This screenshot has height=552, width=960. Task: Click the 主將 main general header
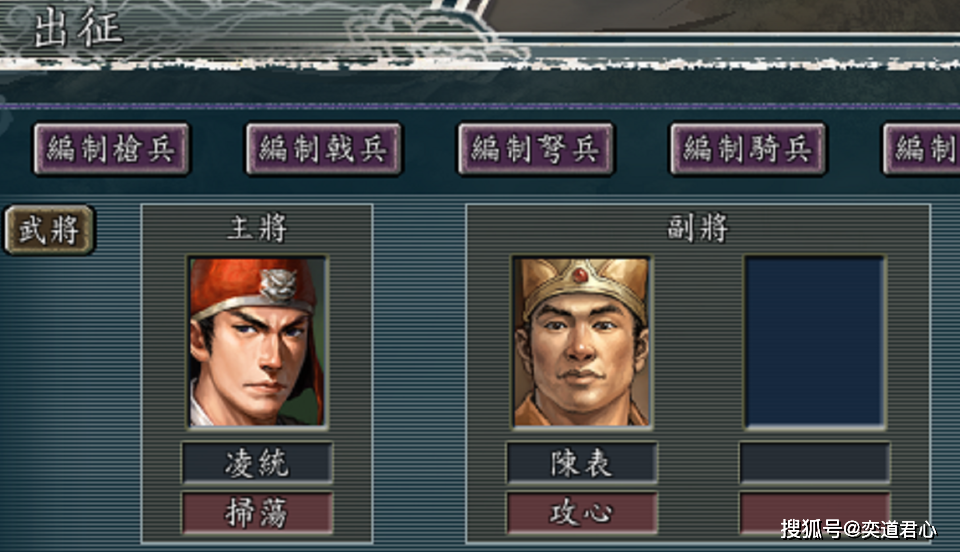pyautogui.click(x=257, y=228)
